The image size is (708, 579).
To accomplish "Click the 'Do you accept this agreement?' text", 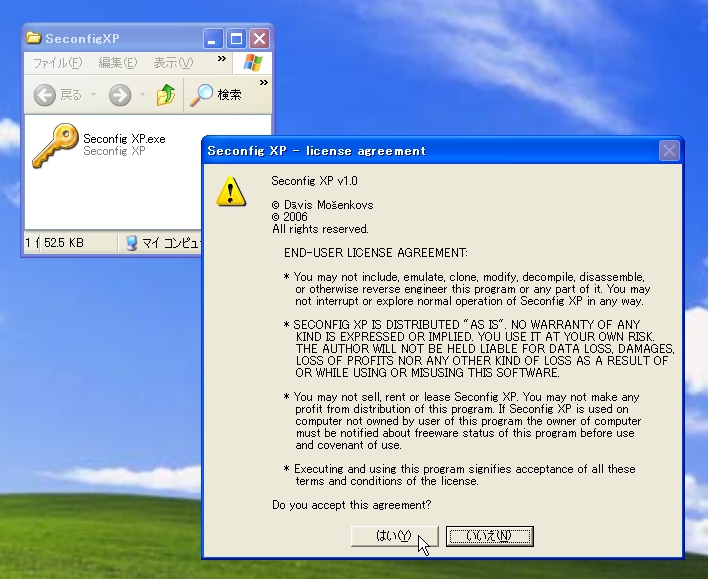I will coord(351,505).
